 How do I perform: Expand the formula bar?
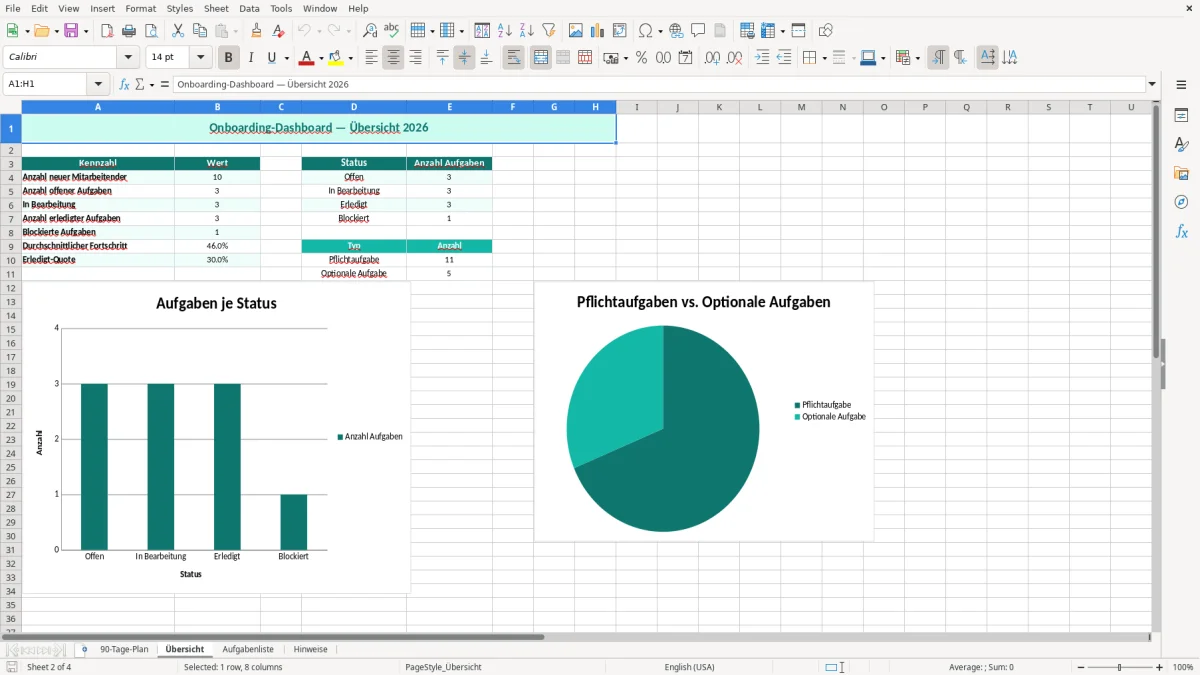[1152, 85]
